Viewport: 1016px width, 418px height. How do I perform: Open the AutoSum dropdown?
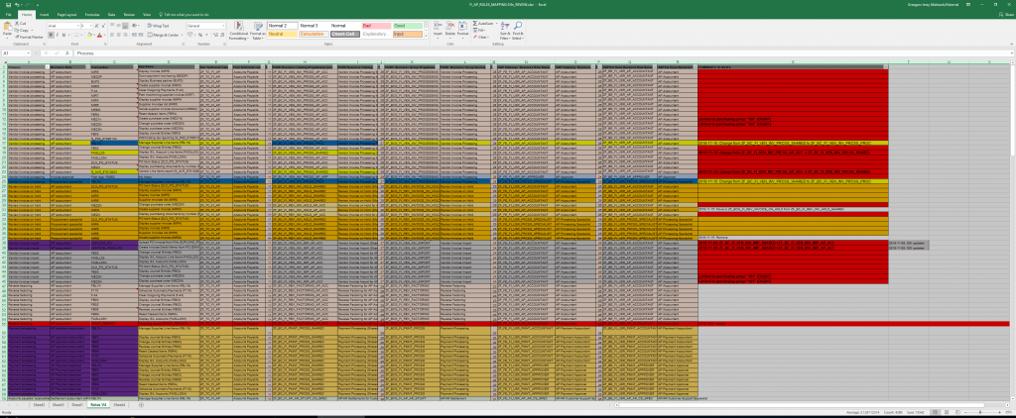click(x=496, y=23)
